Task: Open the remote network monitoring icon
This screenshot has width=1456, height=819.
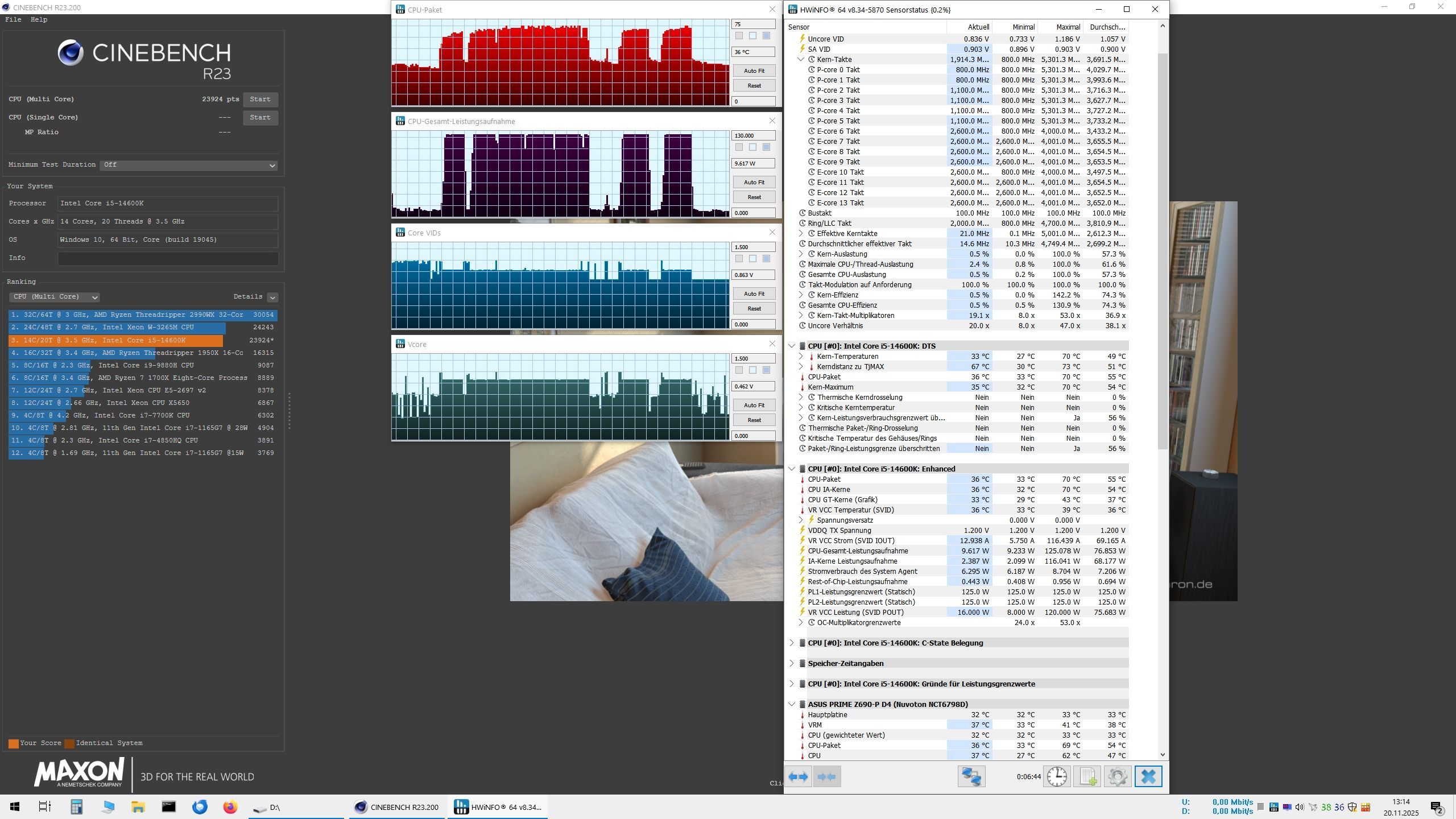Action: [x=971, y=777]
